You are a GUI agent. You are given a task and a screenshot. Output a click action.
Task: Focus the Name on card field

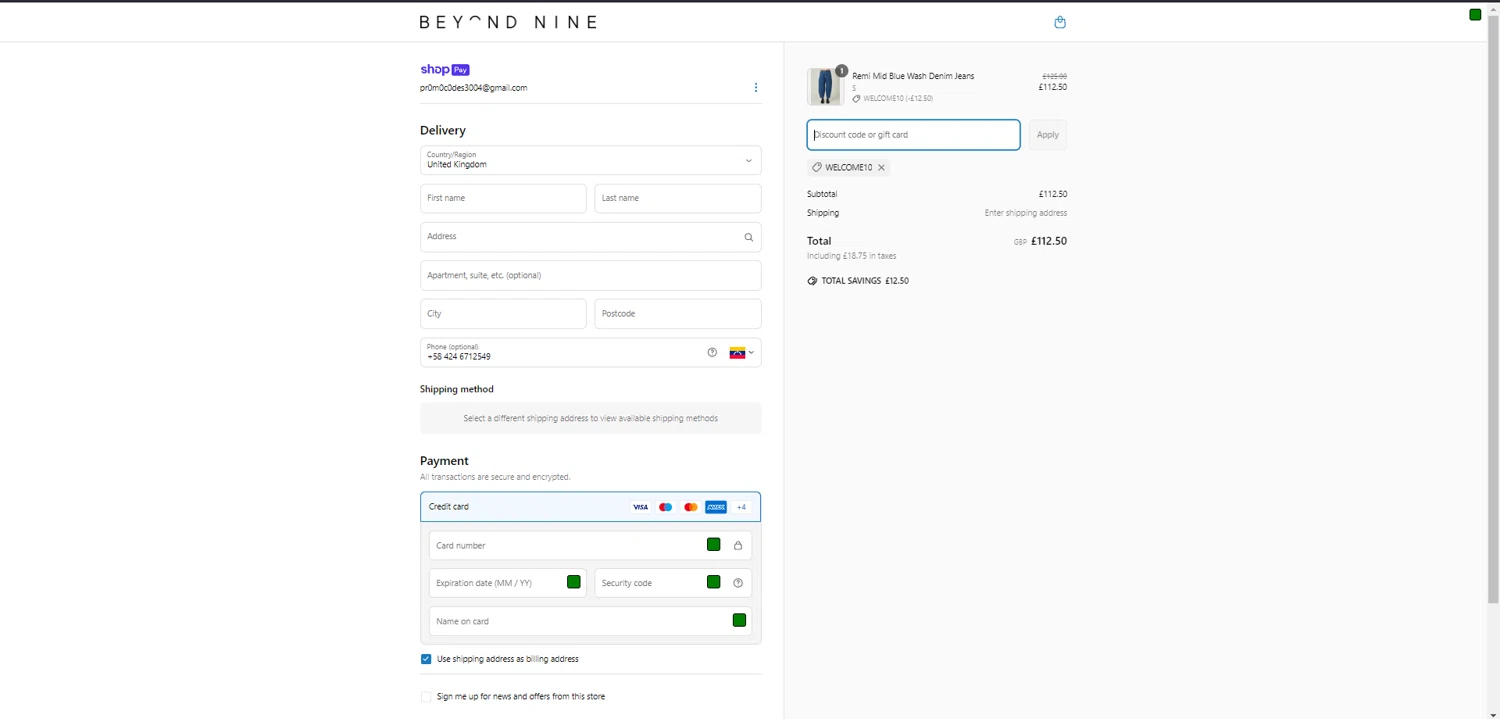(590, 621)
